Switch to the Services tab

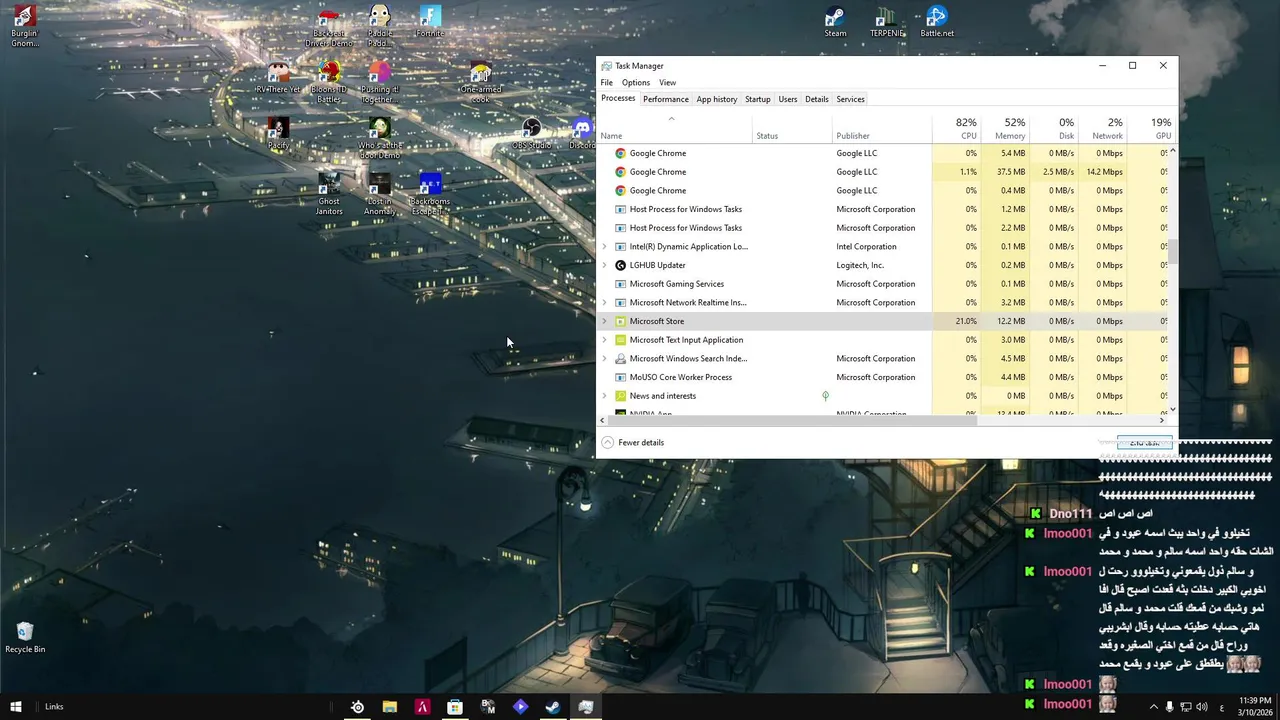(850, 99)
